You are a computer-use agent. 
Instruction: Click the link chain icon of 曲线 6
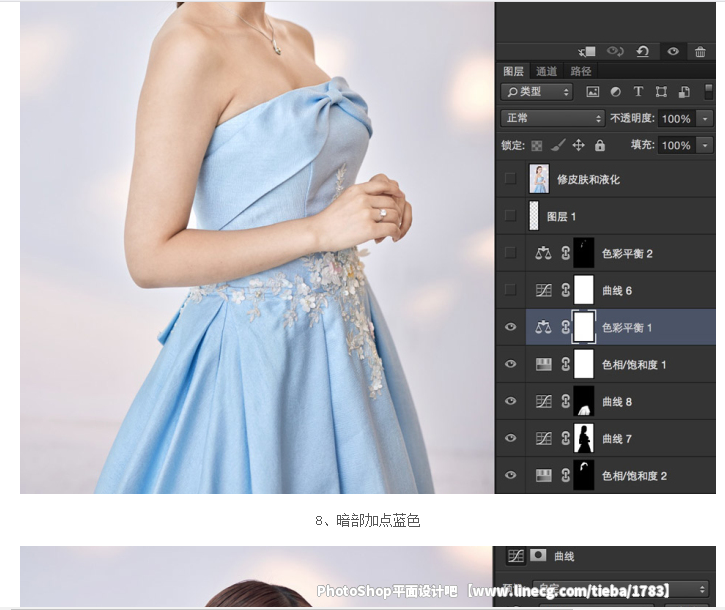point(565,290)
